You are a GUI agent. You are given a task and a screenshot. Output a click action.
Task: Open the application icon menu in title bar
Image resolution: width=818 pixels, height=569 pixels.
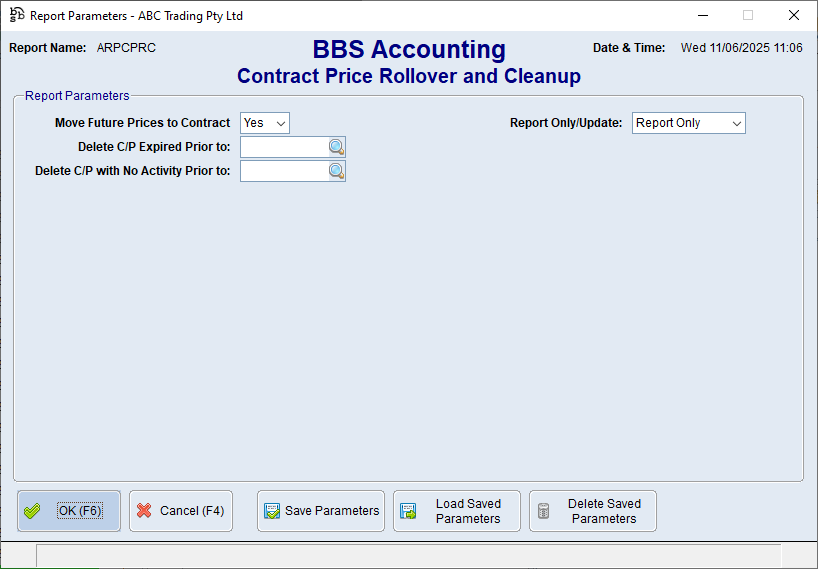(x=17, y=15)
